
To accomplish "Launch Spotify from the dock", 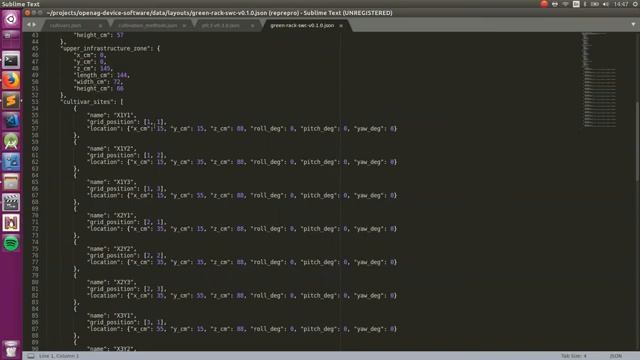I will coord(11,243).
